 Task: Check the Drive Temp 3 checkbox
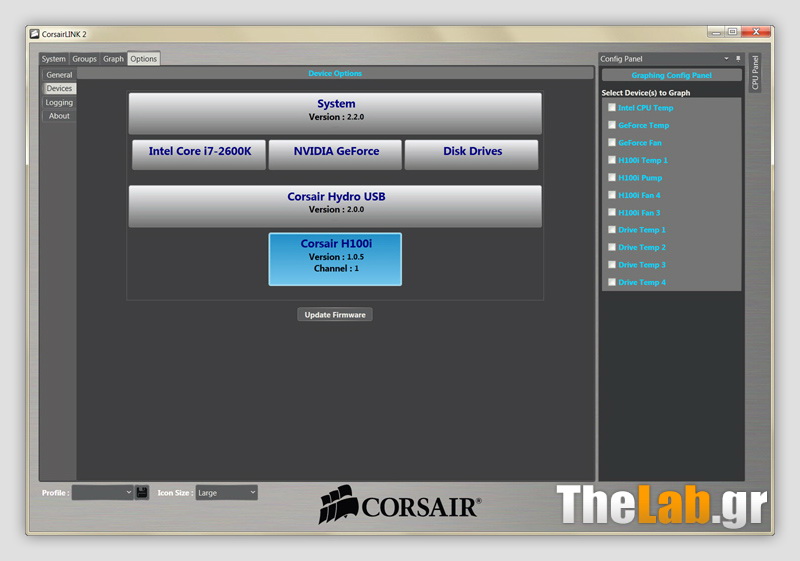coord(612,264)
